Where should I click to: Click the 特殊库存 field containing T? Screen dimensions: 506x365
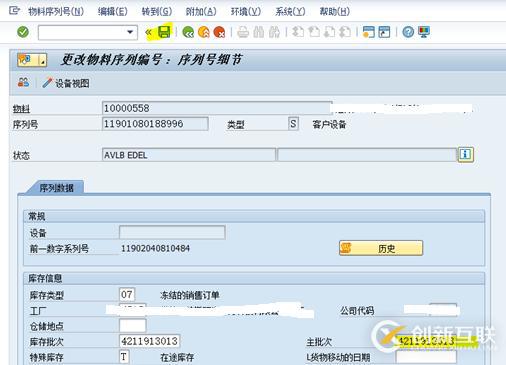click(124, 357)
